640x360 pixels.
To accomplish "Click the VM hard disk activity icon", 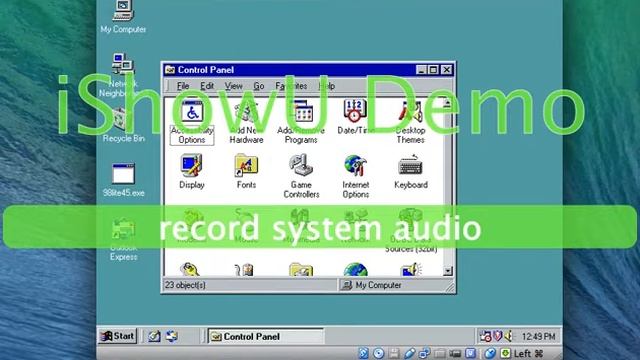I will 363,353.
